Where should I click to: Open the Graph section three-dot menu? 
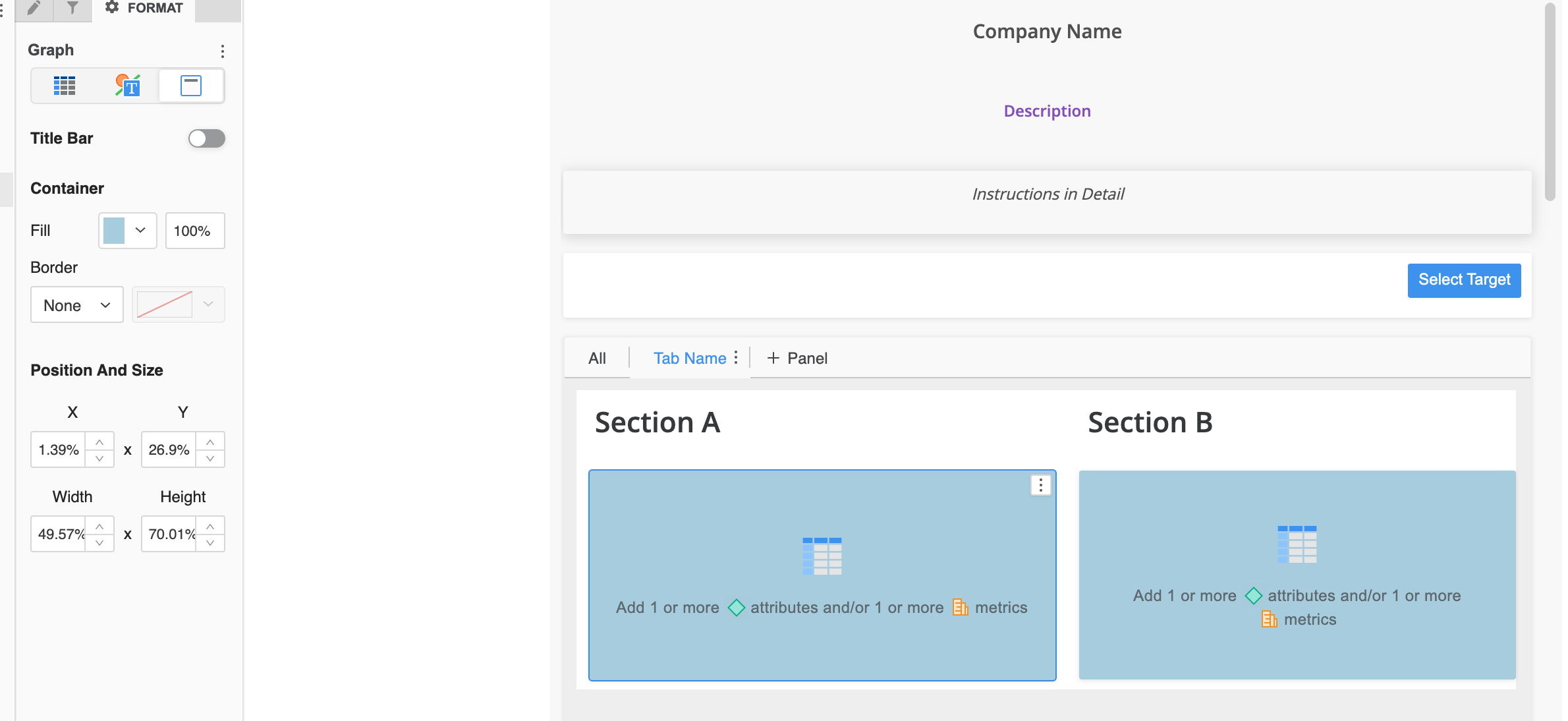coord(223,51)
